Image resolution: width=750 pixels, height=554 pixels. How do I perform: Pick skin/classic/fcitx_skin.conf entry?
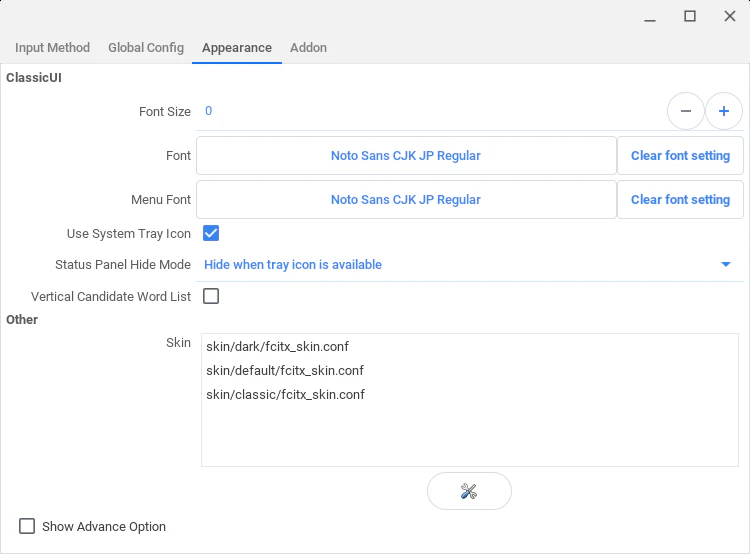469,394
